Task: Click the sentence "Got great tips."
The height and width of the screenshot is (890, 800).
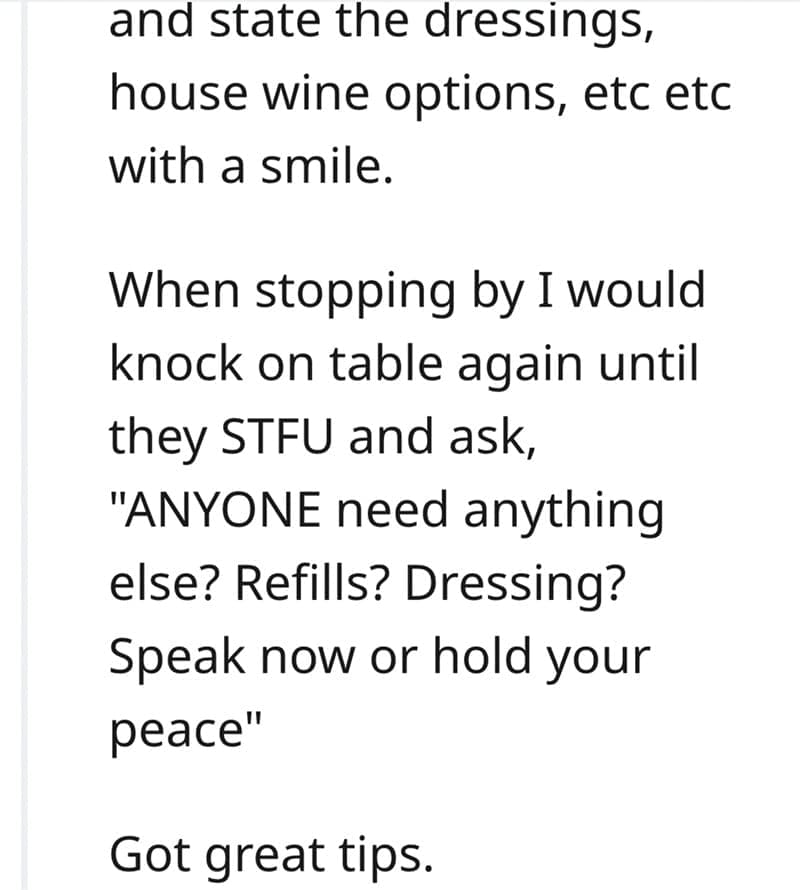Action: [272, 855]
